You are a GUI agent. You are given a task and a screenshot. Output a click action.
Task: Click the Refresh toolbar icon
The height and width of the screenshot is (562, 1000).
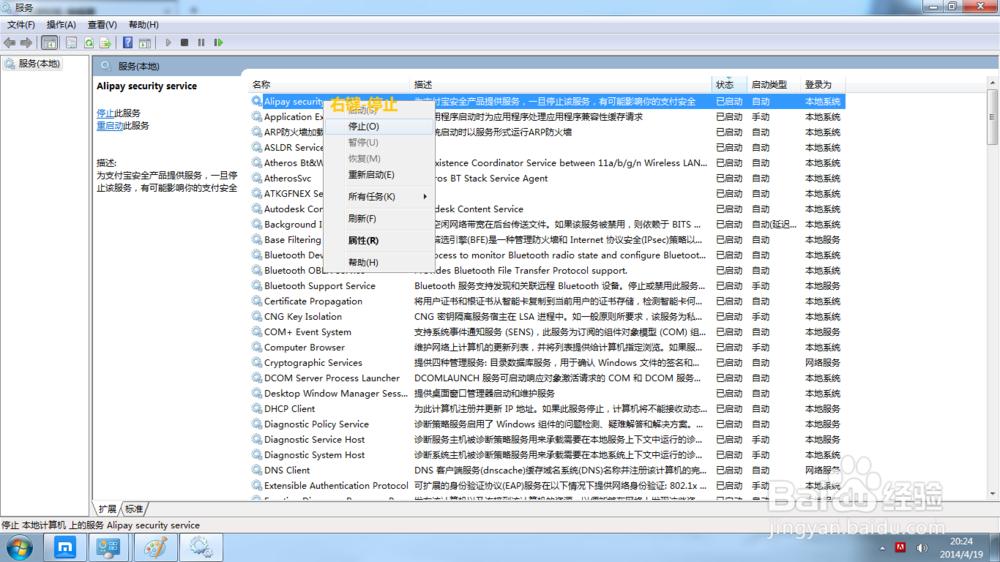pyautogui.click(x=89, y=43)
